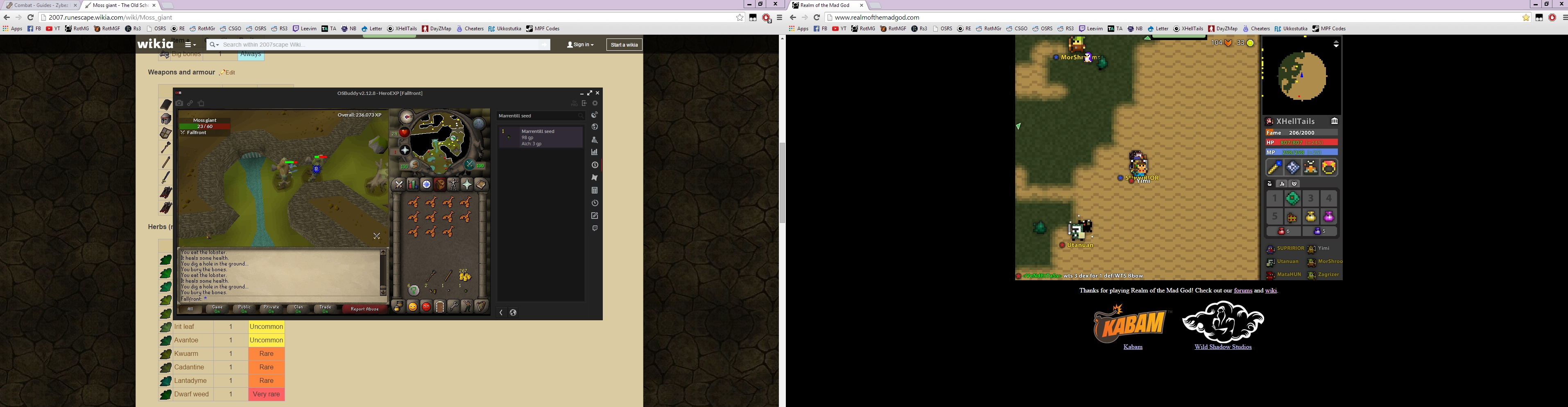Image resolution: width=1568 pixels, height=407 pixels.
Task: Open the game Logout door tab
Action: 439,307
